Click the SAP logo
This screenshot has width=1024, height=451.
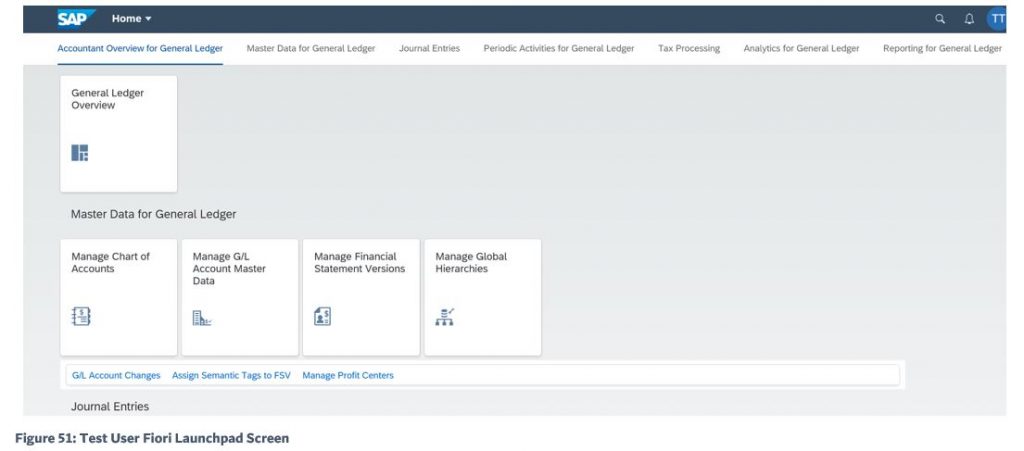coord(76,19)
